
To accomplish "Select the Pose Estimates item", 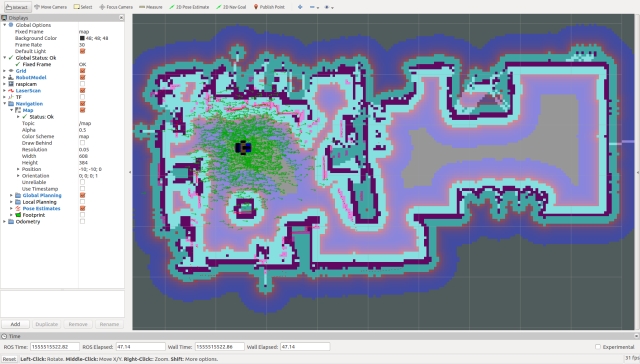I will pyautogui.click(x=41, y=209).
